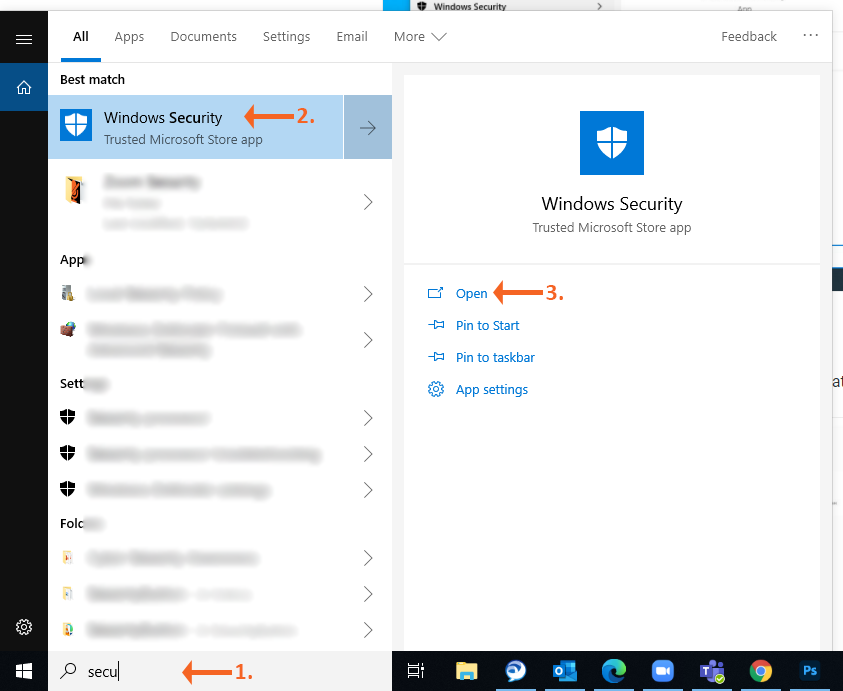Open Outlook from the taskbar

[565, 671]
